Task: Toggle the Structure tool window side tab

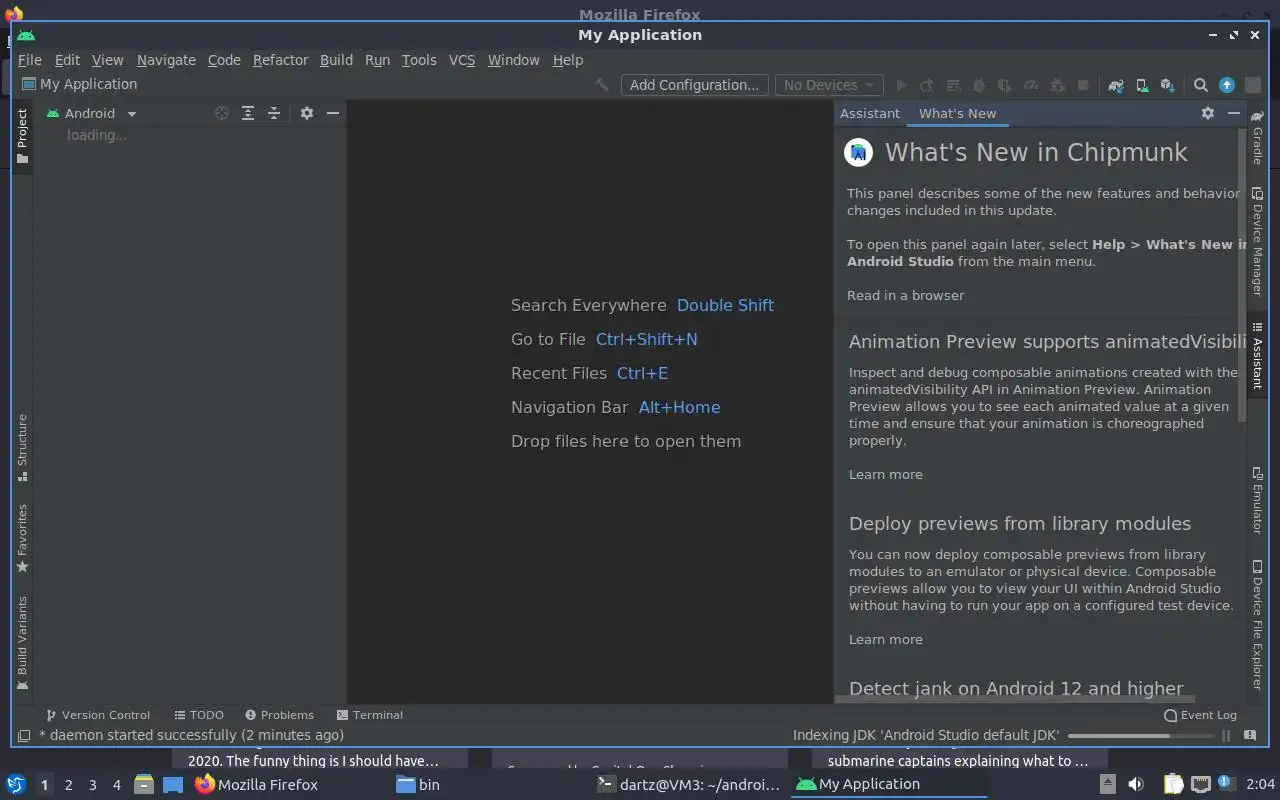Action: [x=22, y=448]
